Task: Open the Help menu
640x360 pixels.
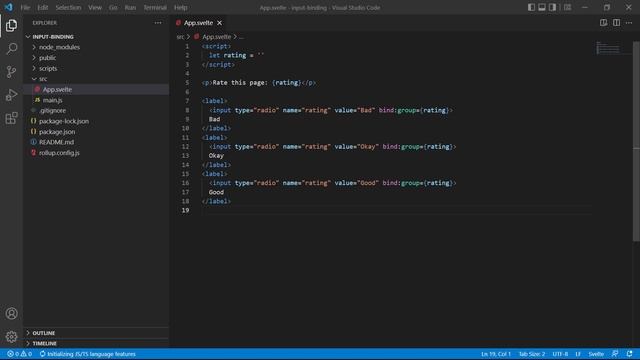Action: coord(180,7)
